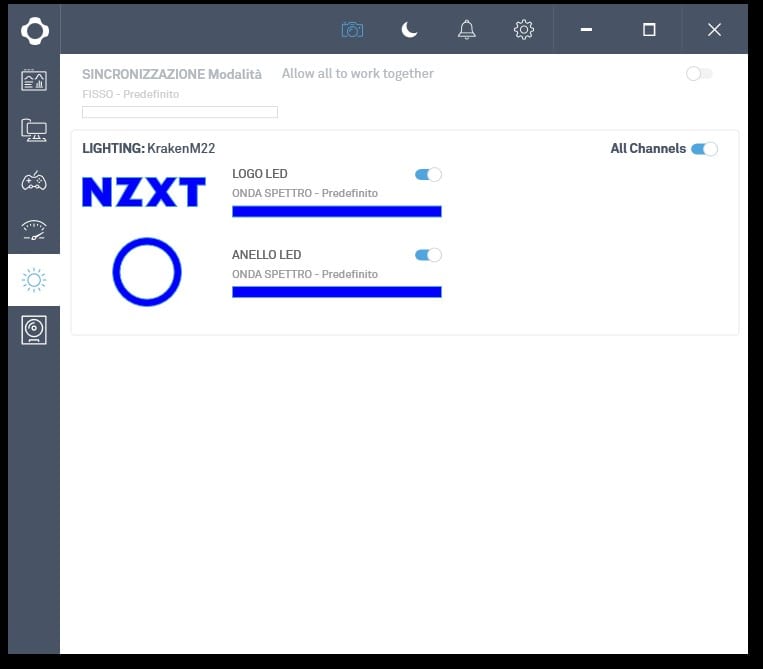Select the lighting sun sidebar icon
The height and width of the screenshot is (669, 763).
pos(34,280)
